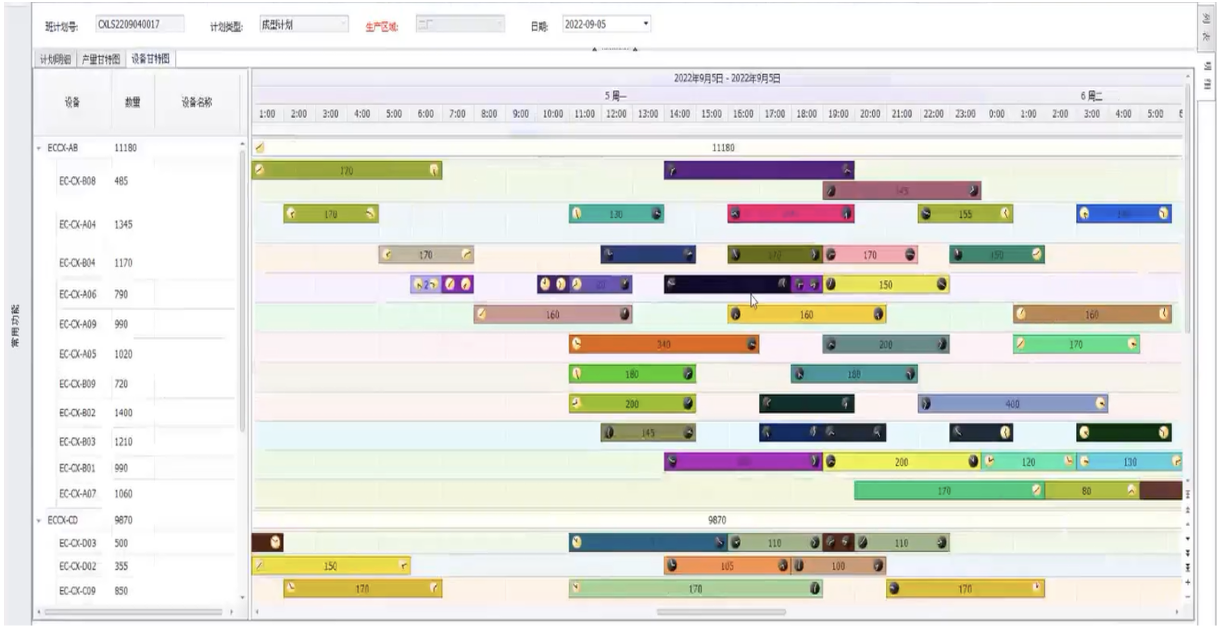Click end clock icon of green 170 bar in EC-CX-A07 row

1037,491
